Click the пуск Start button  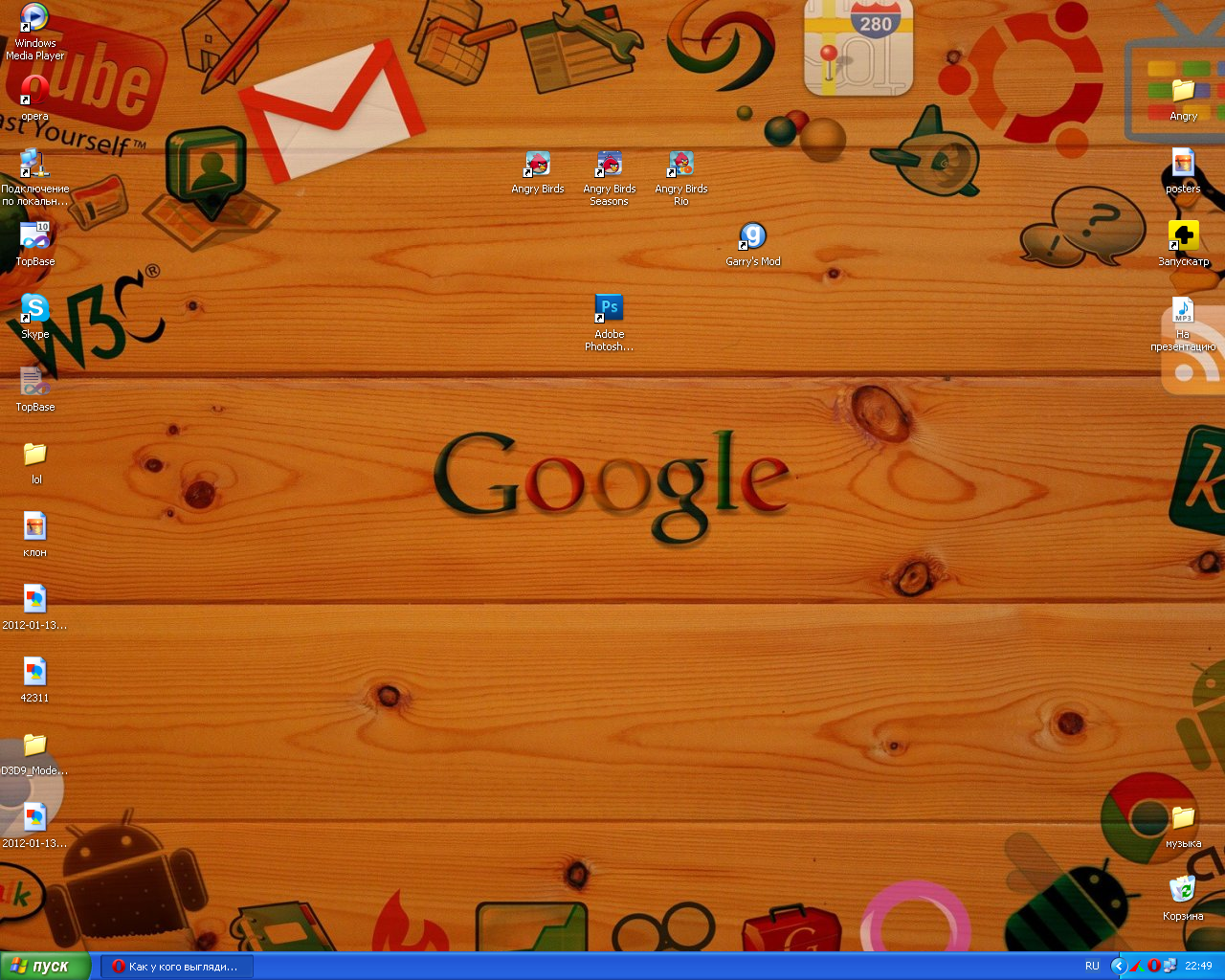(46, 966)
